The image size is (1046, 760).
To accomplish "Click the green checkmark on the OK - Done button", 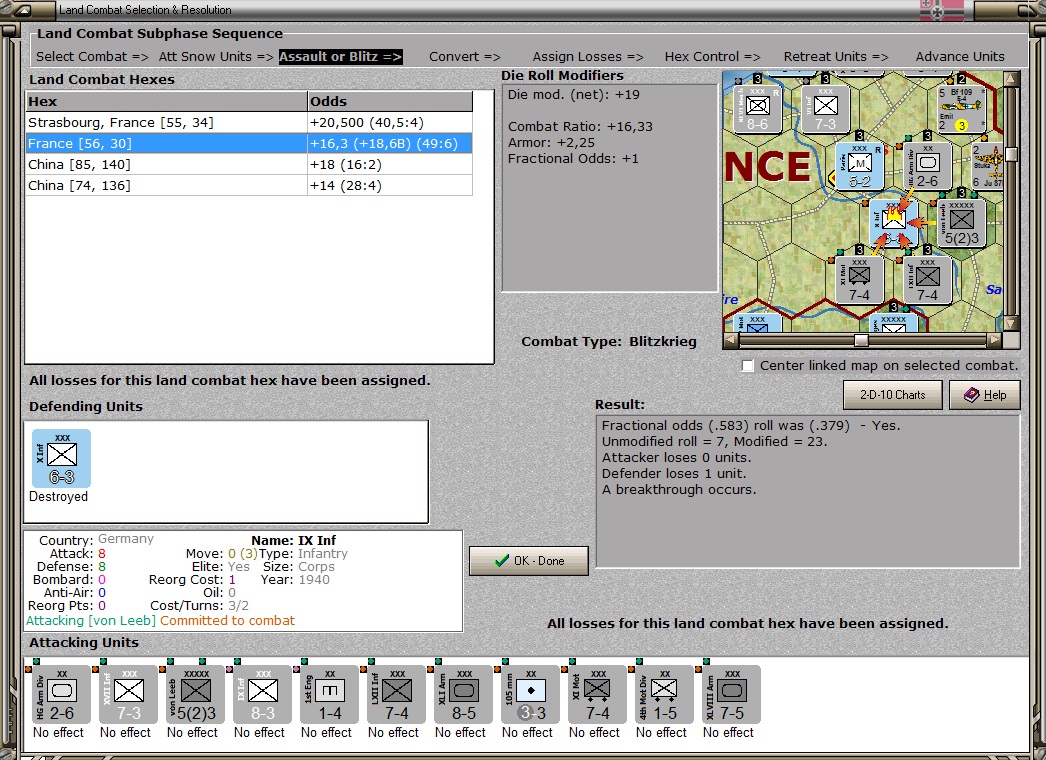I will [x=502, y=560].
